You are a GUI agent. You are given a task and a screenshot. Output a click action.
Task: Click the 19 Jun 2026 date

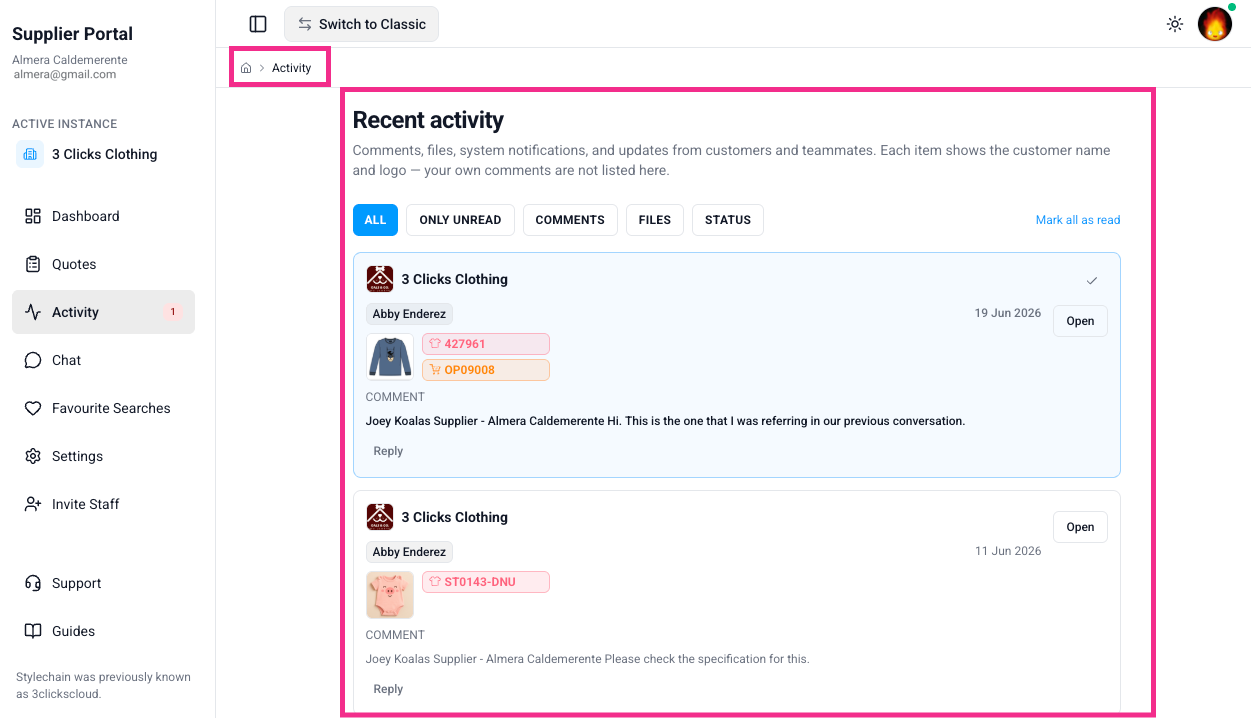coord(1008,313)
